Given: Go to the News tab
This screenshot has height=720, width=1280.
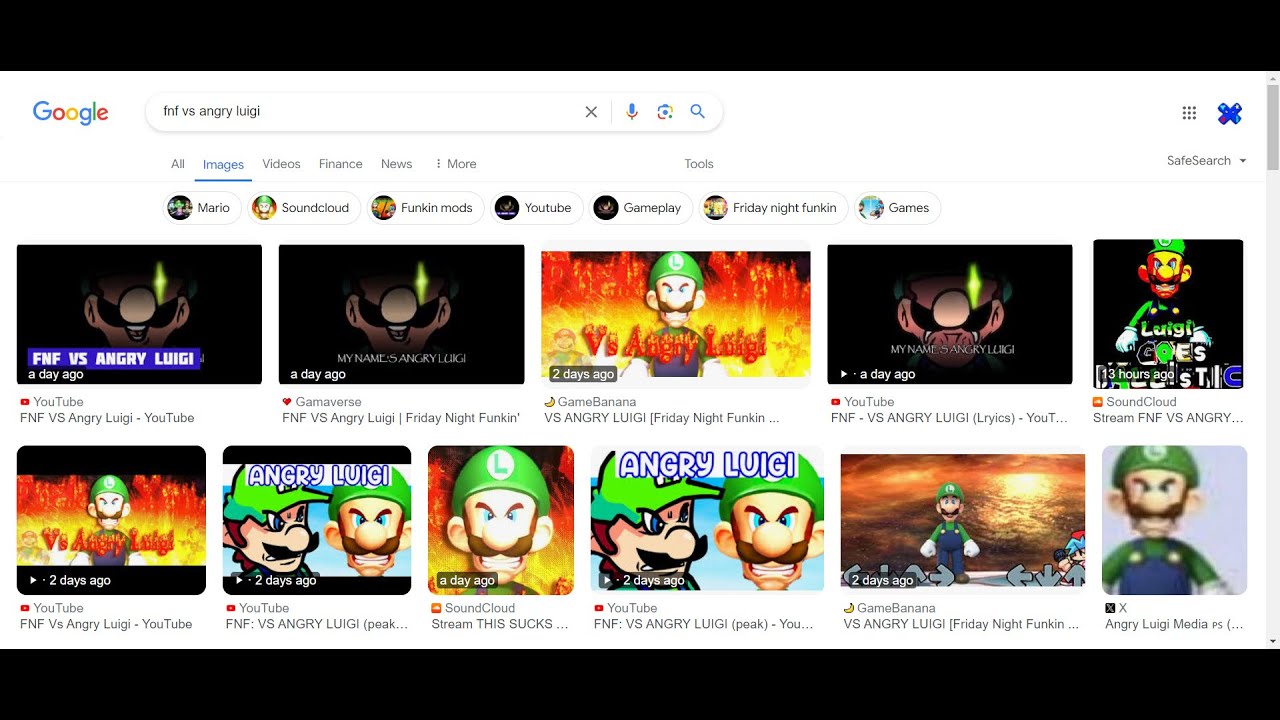Looking at the screenshot, I should point(396,164).
